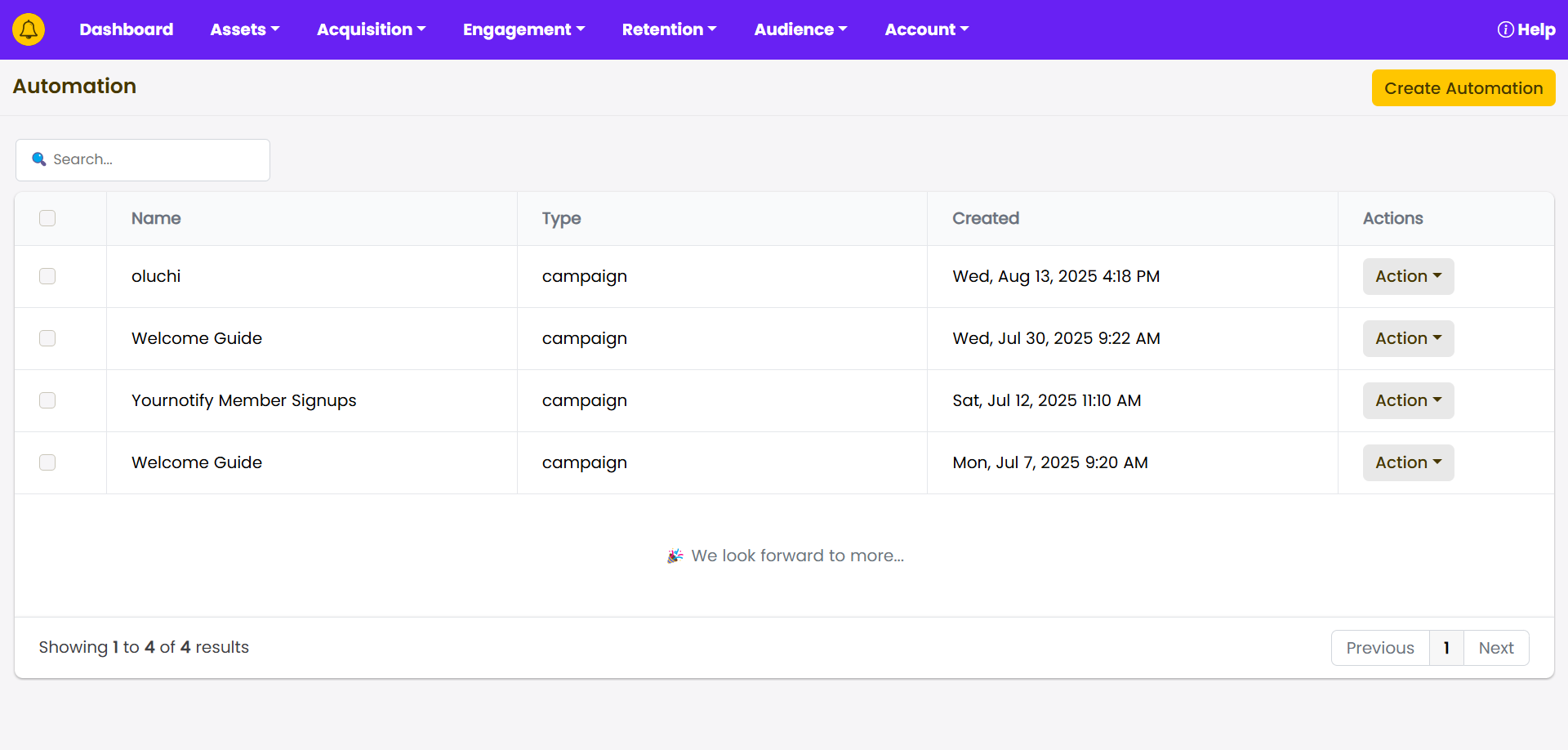1568x750 pixels.
Task: Open Action dropdown for Jul 30 Welcome Guide
Action: (x=1407, y=338)
